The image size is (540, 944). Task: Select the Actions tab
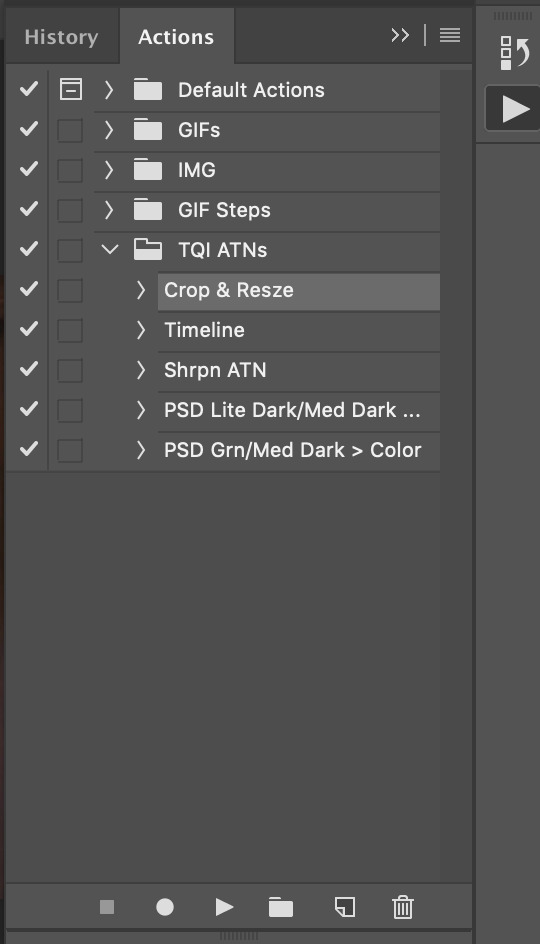pos(176,37)
